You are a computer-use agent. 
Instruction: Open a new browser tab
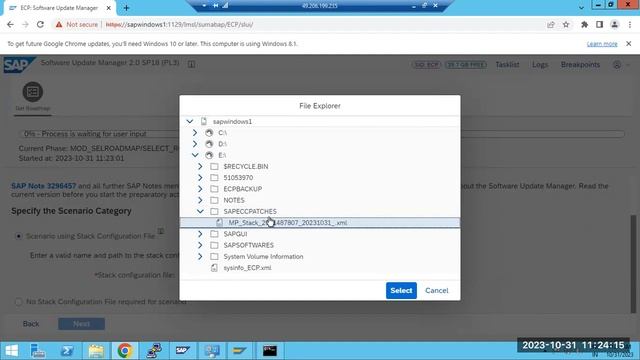[126, 8]
